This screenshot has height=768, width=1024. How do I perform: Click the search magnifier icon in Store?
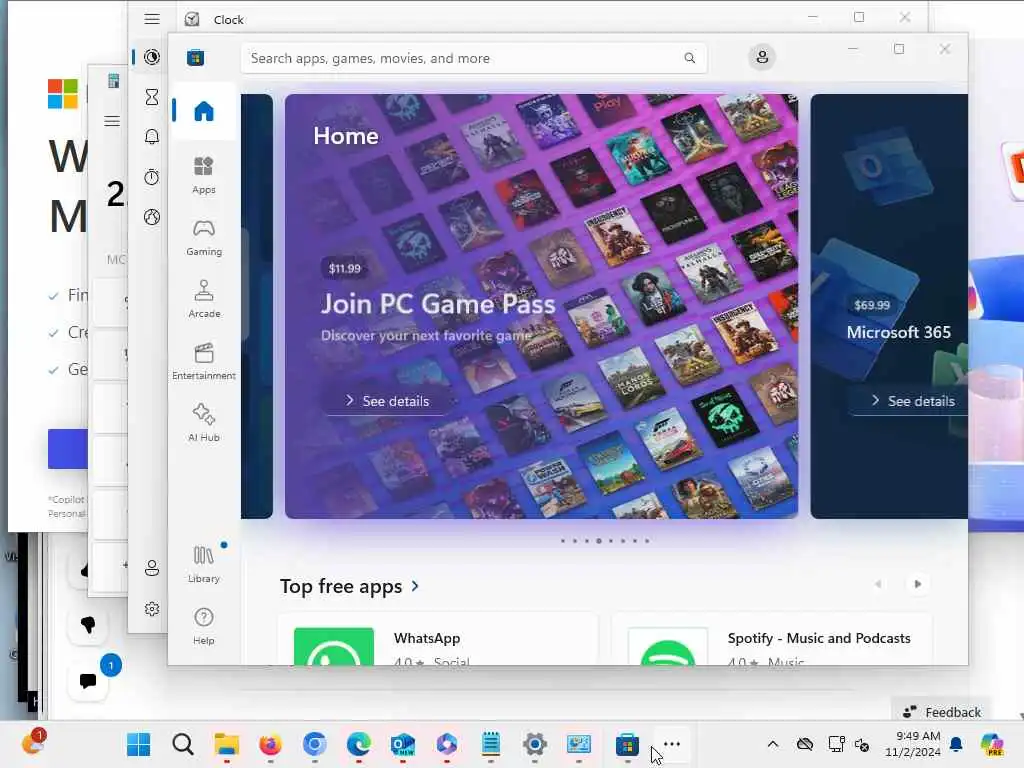690,58
